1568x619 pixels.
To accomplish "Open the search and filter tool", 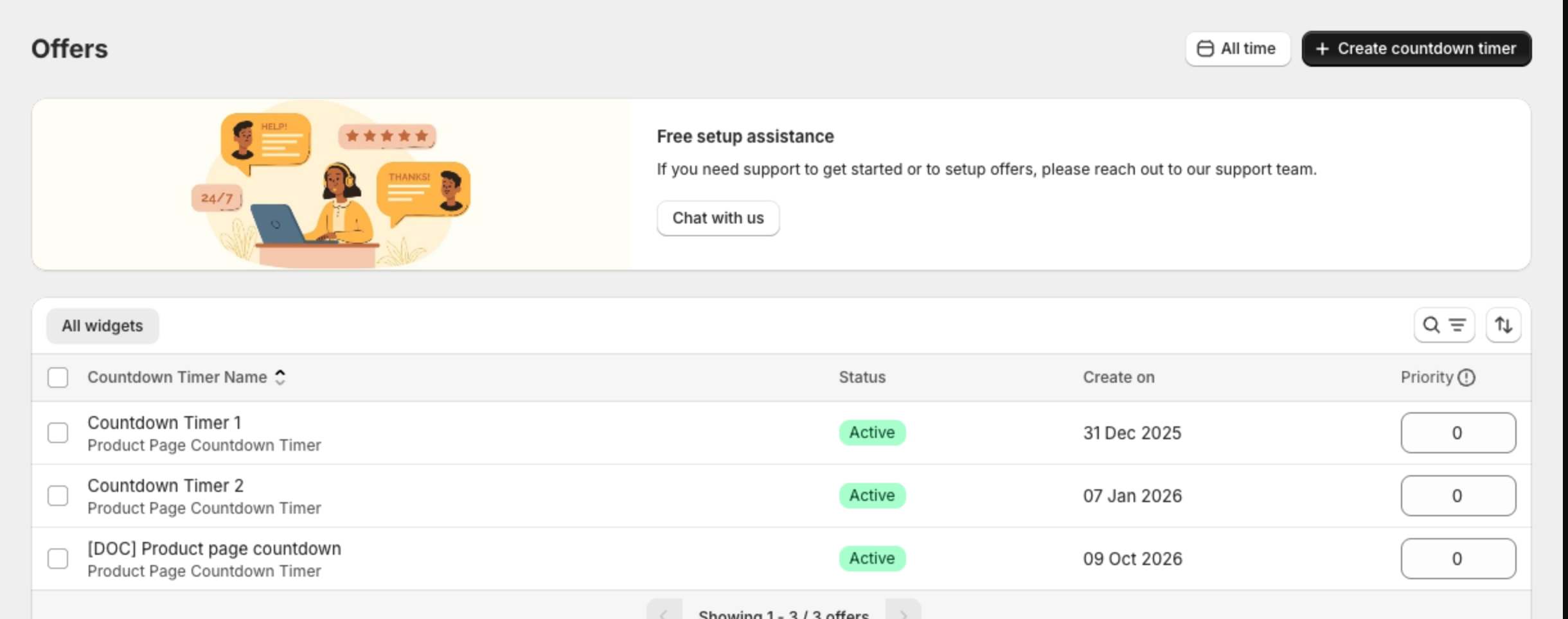I will click(1444, 326).
